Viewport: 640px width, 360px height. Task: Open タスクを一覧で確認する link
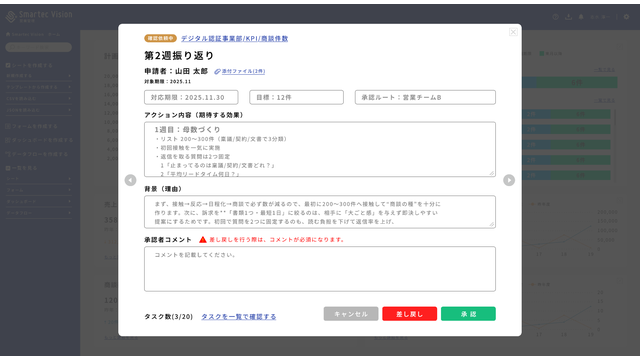pos(239,317)
